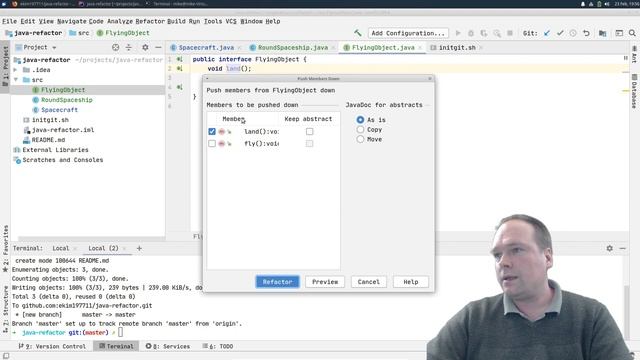
Task: Select the 'As is' JavaDoc radio option
Action: 360,120
